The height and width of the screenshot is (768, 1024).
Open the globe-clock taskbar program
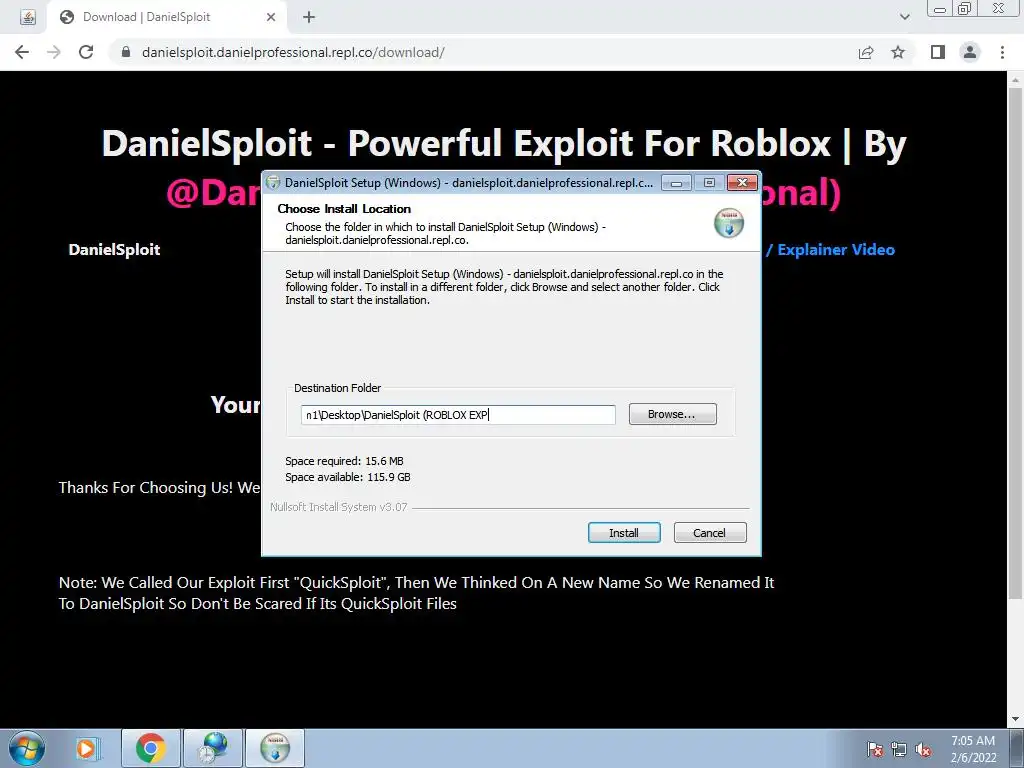pos(214,748)
